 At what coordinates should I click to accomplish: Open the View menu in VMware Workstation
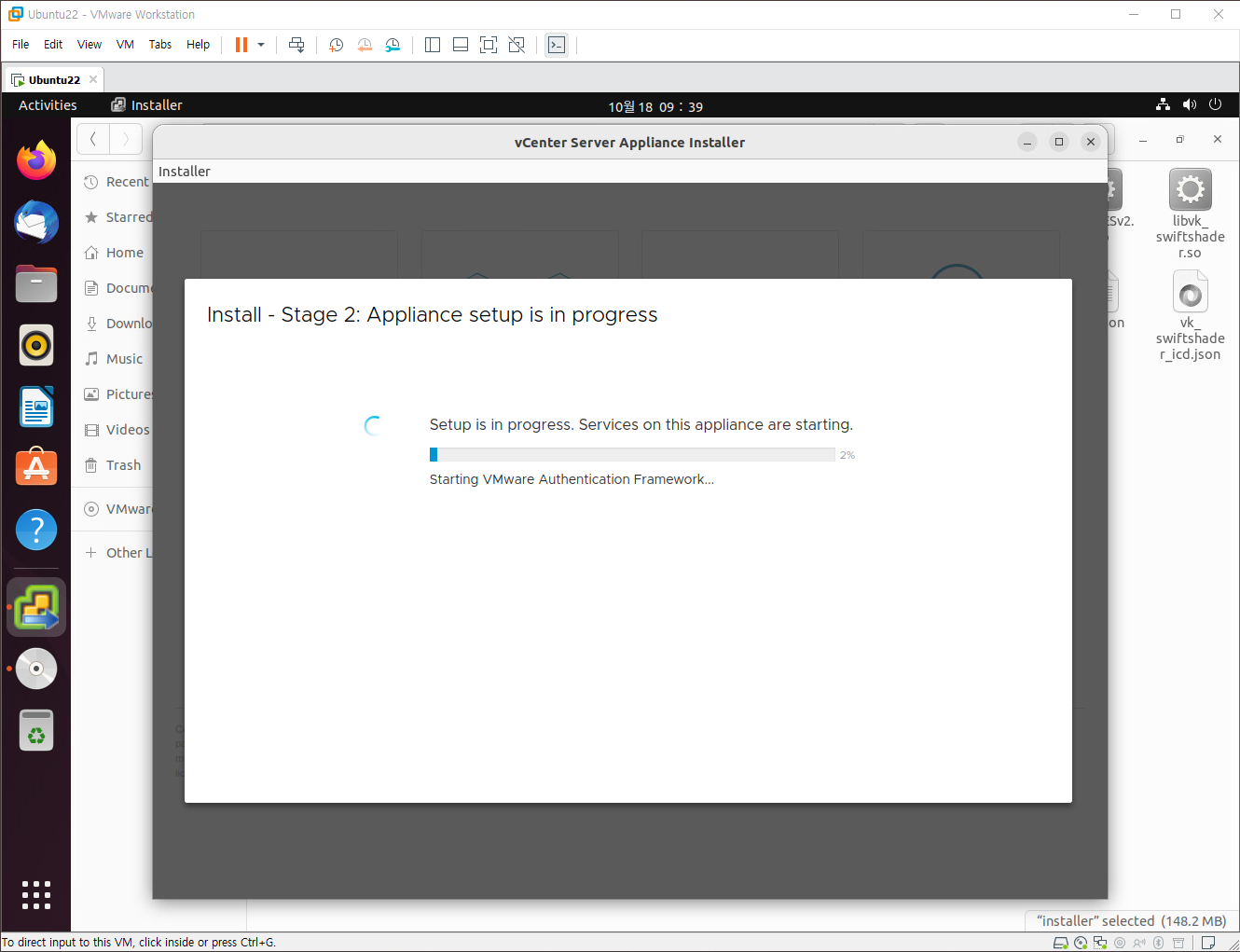(x=90, y=45)
